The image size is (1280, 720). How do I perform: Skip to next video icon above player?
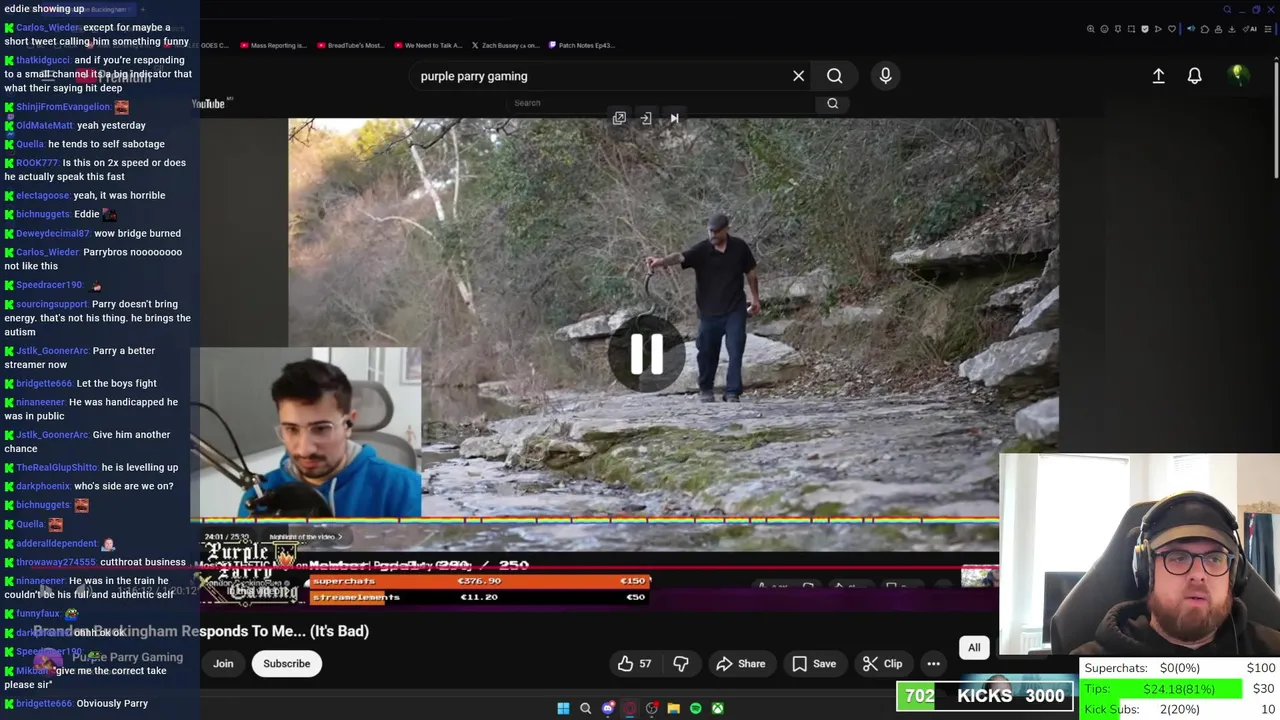point(674,119)
